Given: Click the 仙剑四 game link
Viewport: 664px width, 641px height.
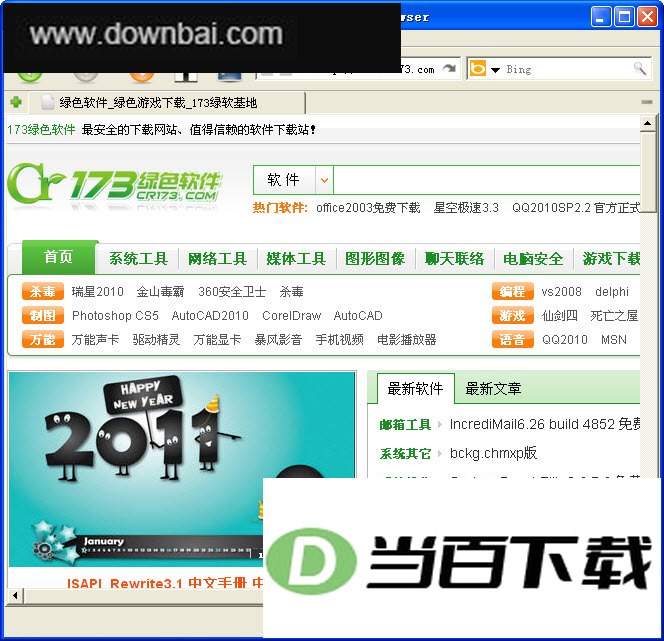Looking at the screenshot, I should [560, 316].
